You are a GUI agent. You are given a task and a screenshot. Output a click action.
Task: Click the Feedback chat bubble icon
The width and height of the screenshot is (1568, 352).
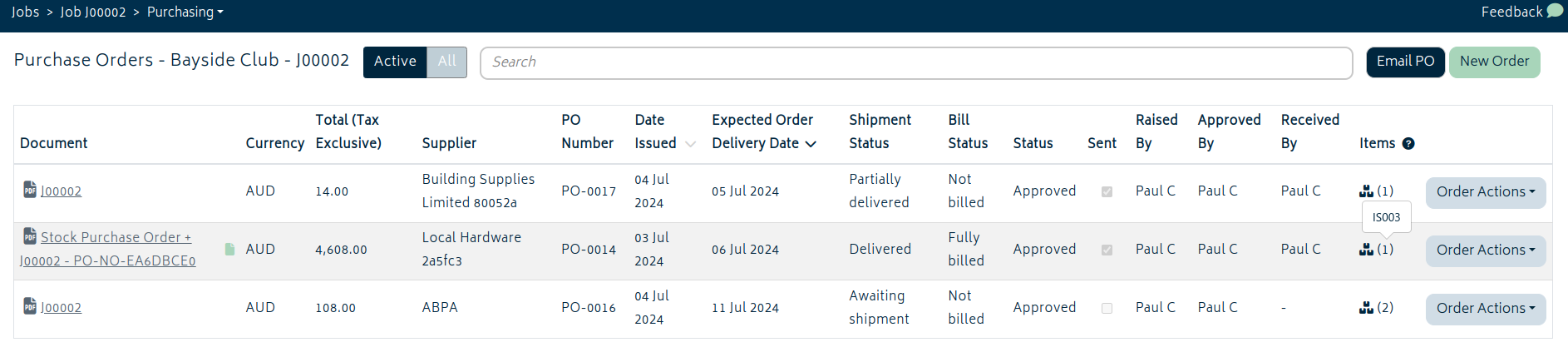[1555, 11]
